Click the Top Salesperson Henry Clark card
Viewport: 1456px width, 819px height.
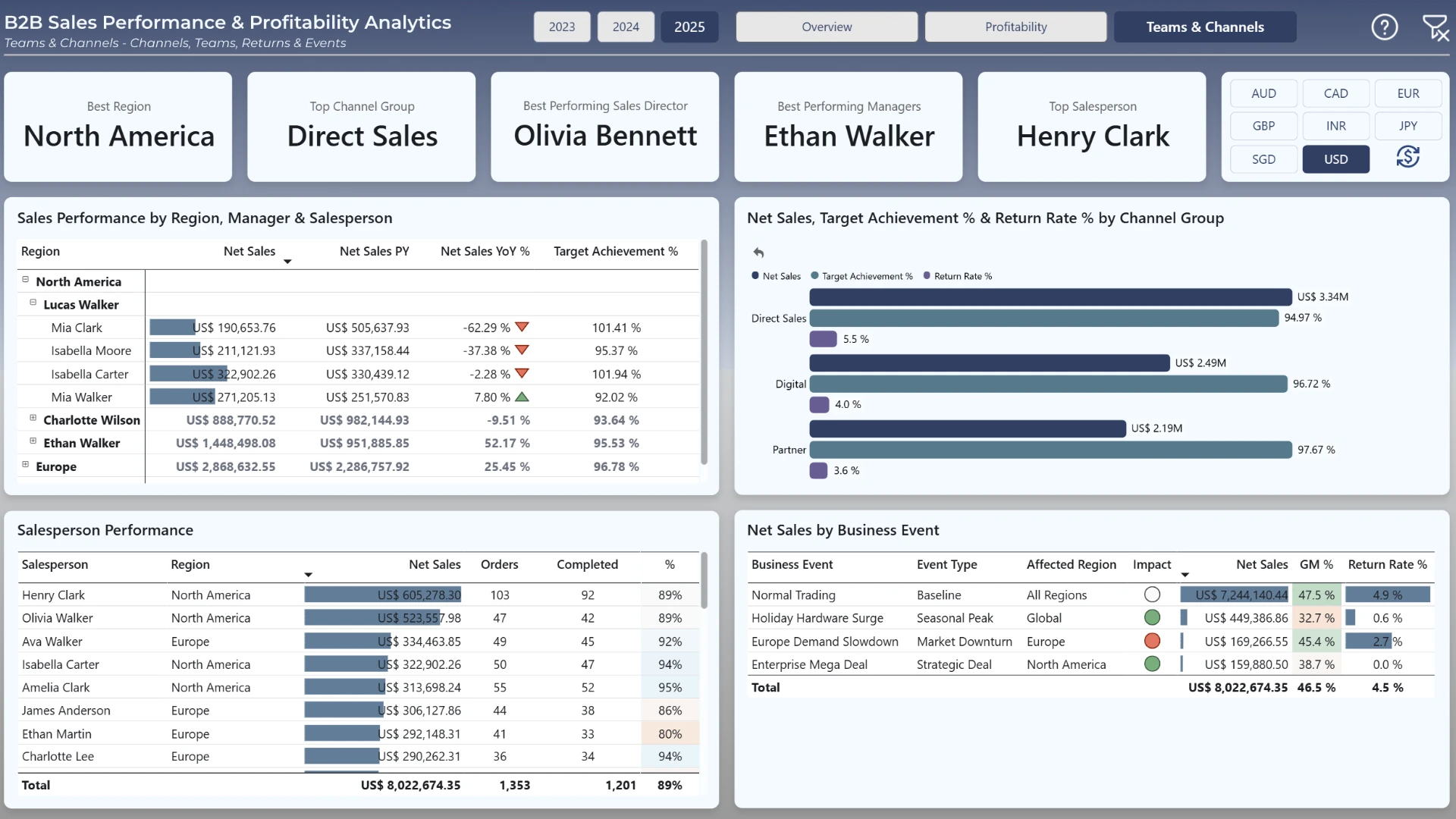[x=1092, y=127]
